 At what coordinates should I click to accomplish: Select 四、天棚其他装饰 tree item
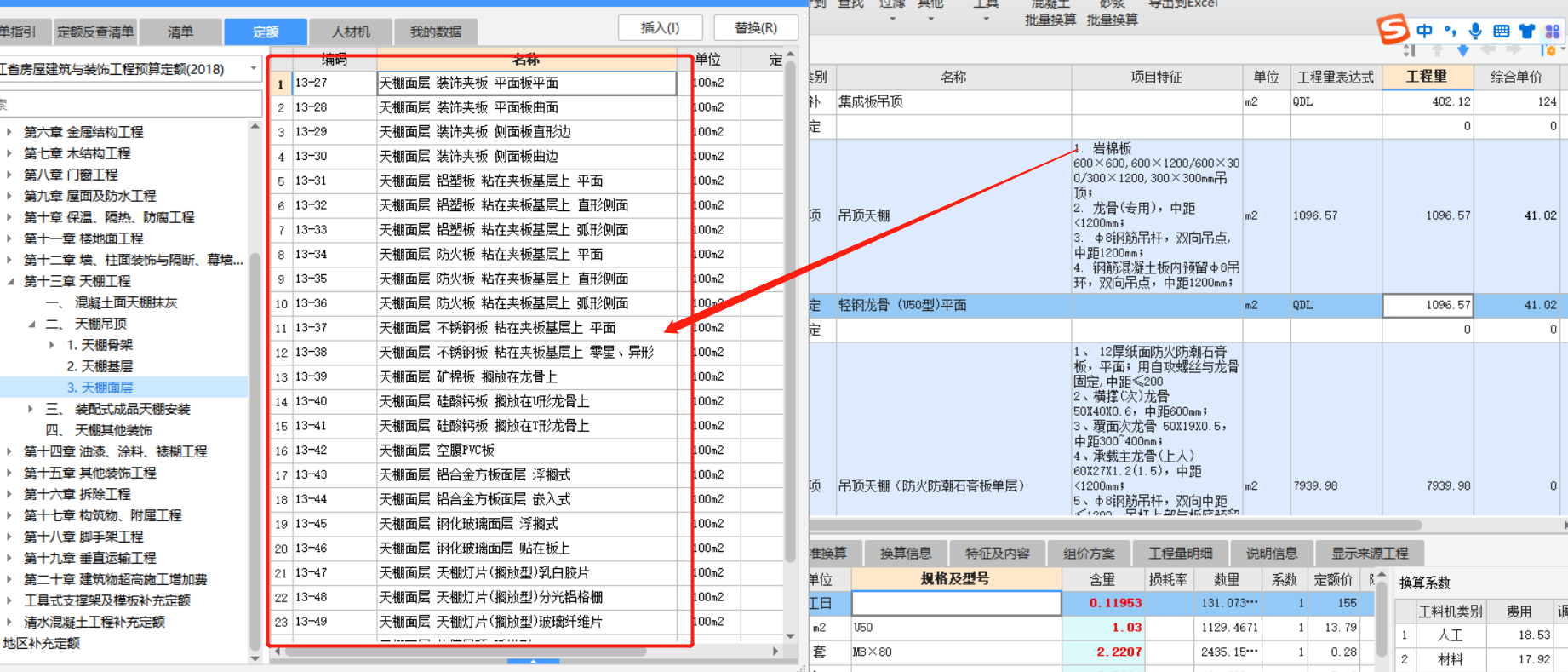[99, 430]
